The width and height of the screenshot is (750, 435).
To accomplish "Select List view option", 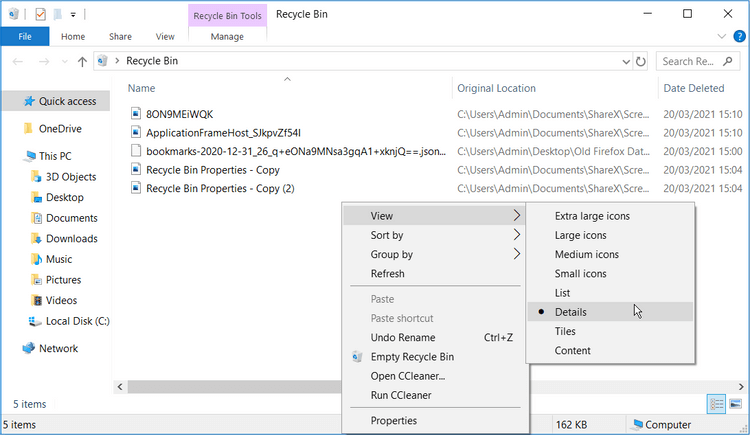I will (x=610, y=292).
